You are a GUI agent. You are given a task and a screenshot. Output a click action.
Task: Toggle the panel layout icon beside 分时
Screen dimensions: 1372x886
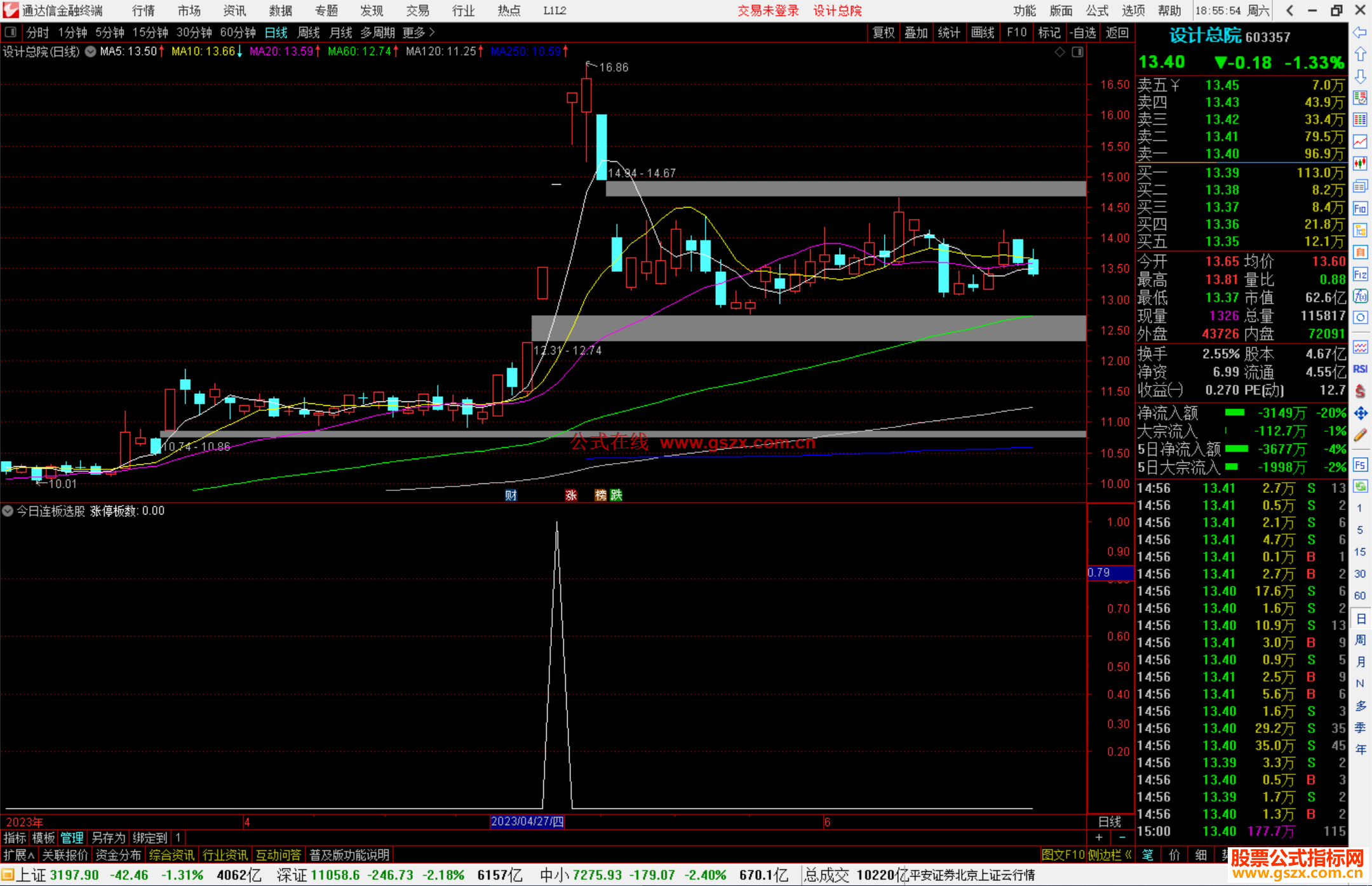click(x=11, y=32)
